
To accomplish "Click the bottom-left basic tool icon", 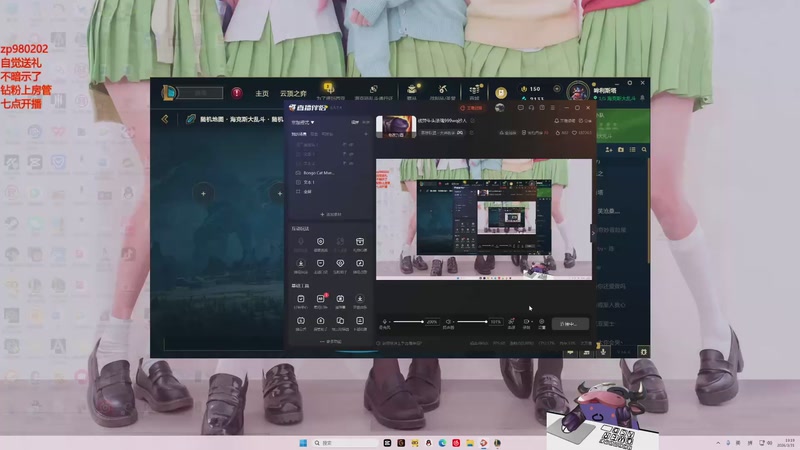I will (301, 321).
